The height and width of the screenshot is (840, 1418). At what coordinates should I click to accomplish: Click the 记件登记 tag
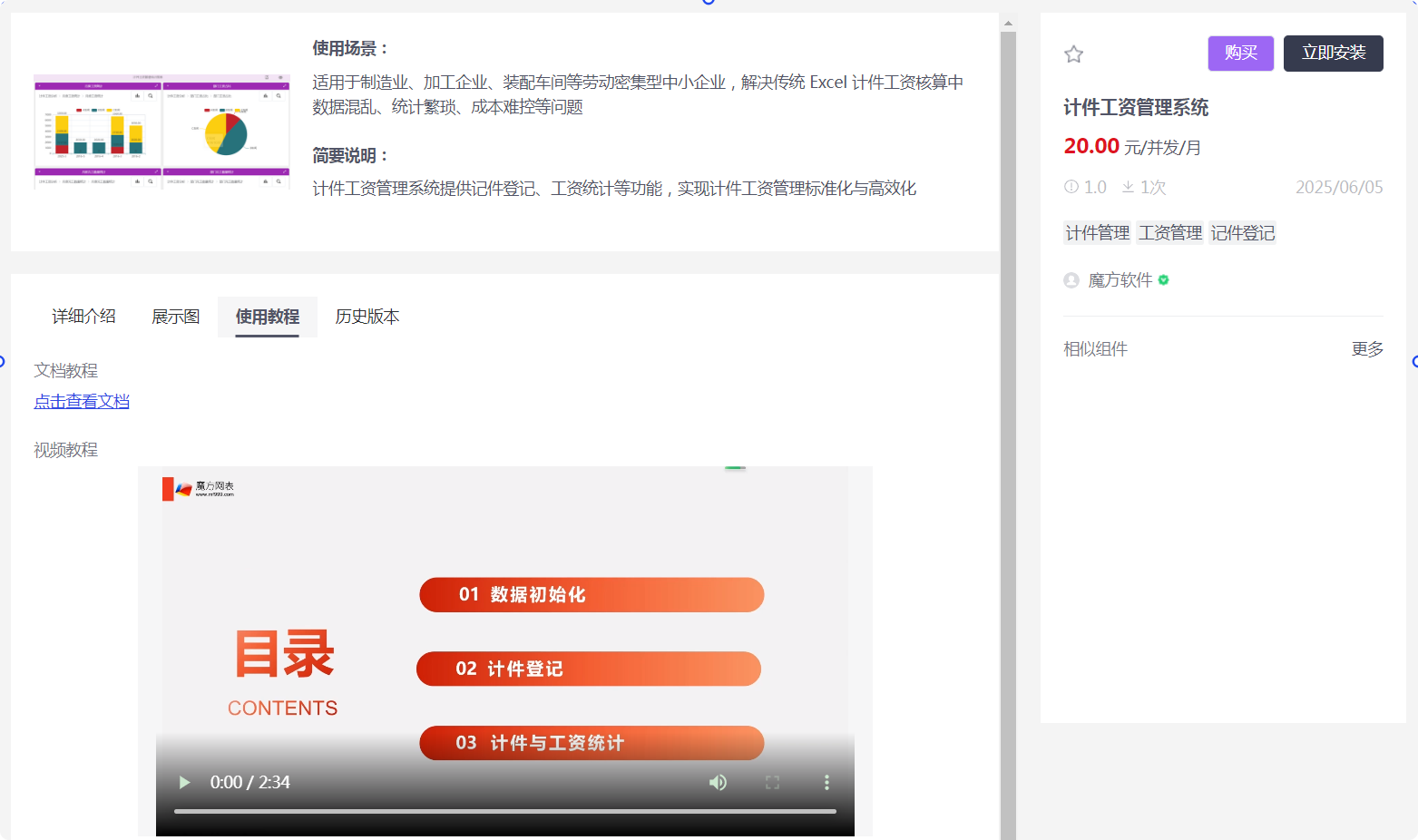click(1242, 233)
